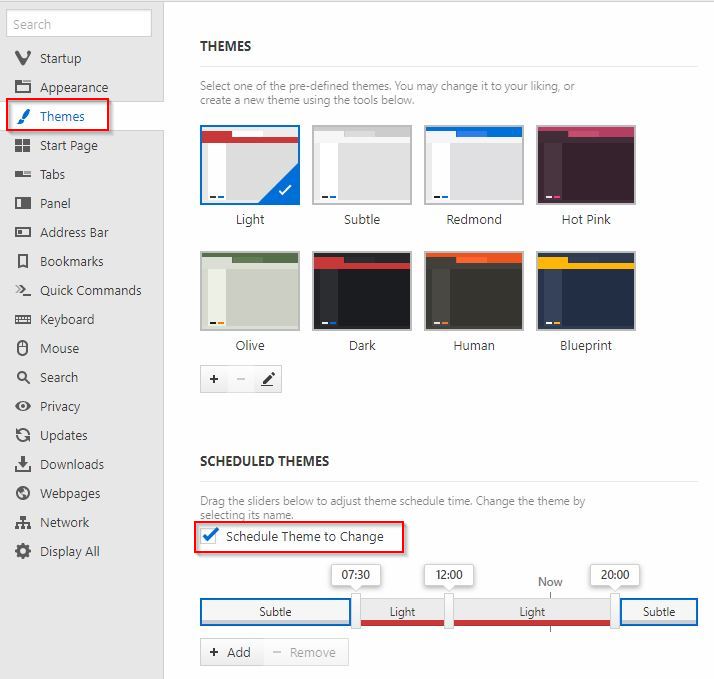Open the Privacy settings section
This screenshot has width=714, height=679.
(60, 406)
